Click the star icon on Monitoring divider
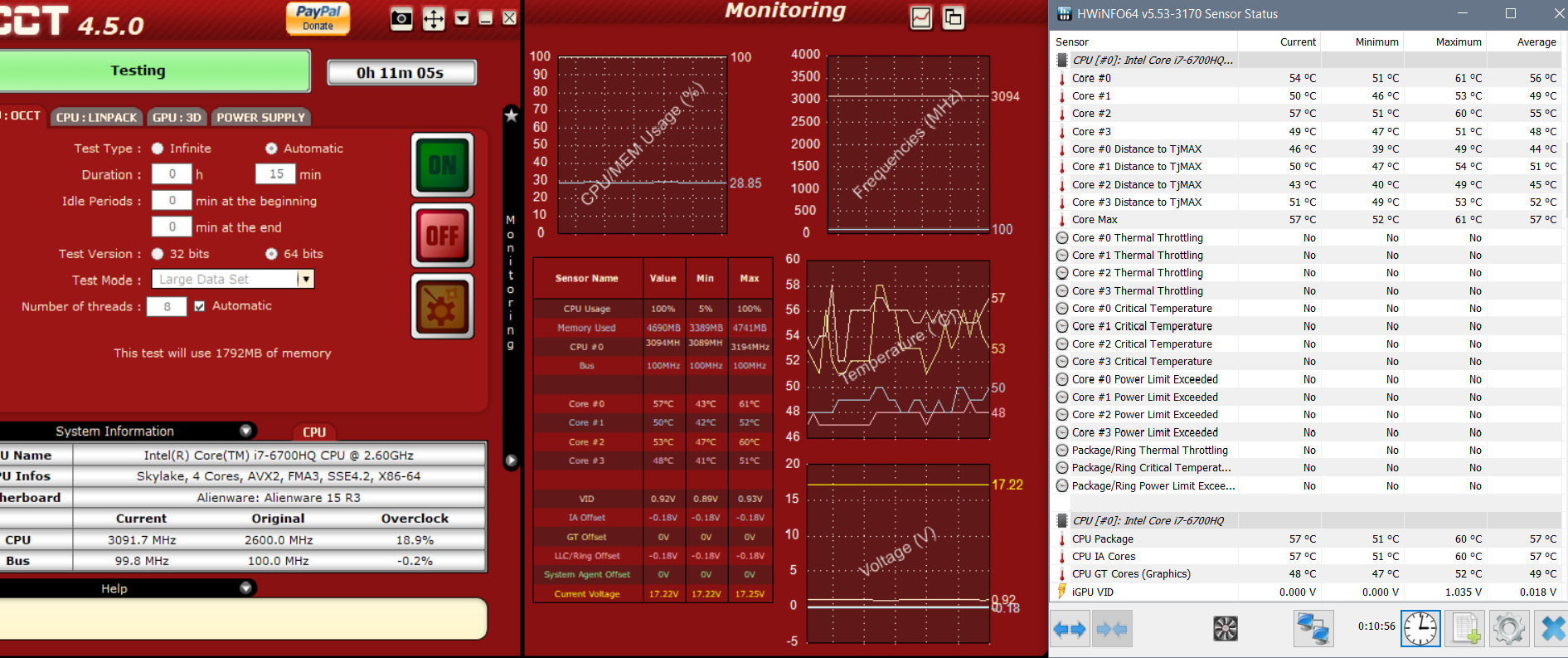The height and width of the screenshot is (658, 1568). [512, 115]
